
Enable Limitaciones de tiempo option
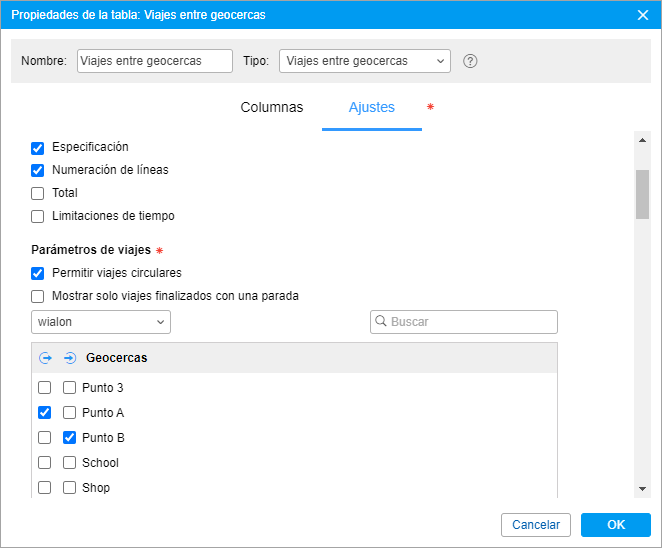point(38,216)
